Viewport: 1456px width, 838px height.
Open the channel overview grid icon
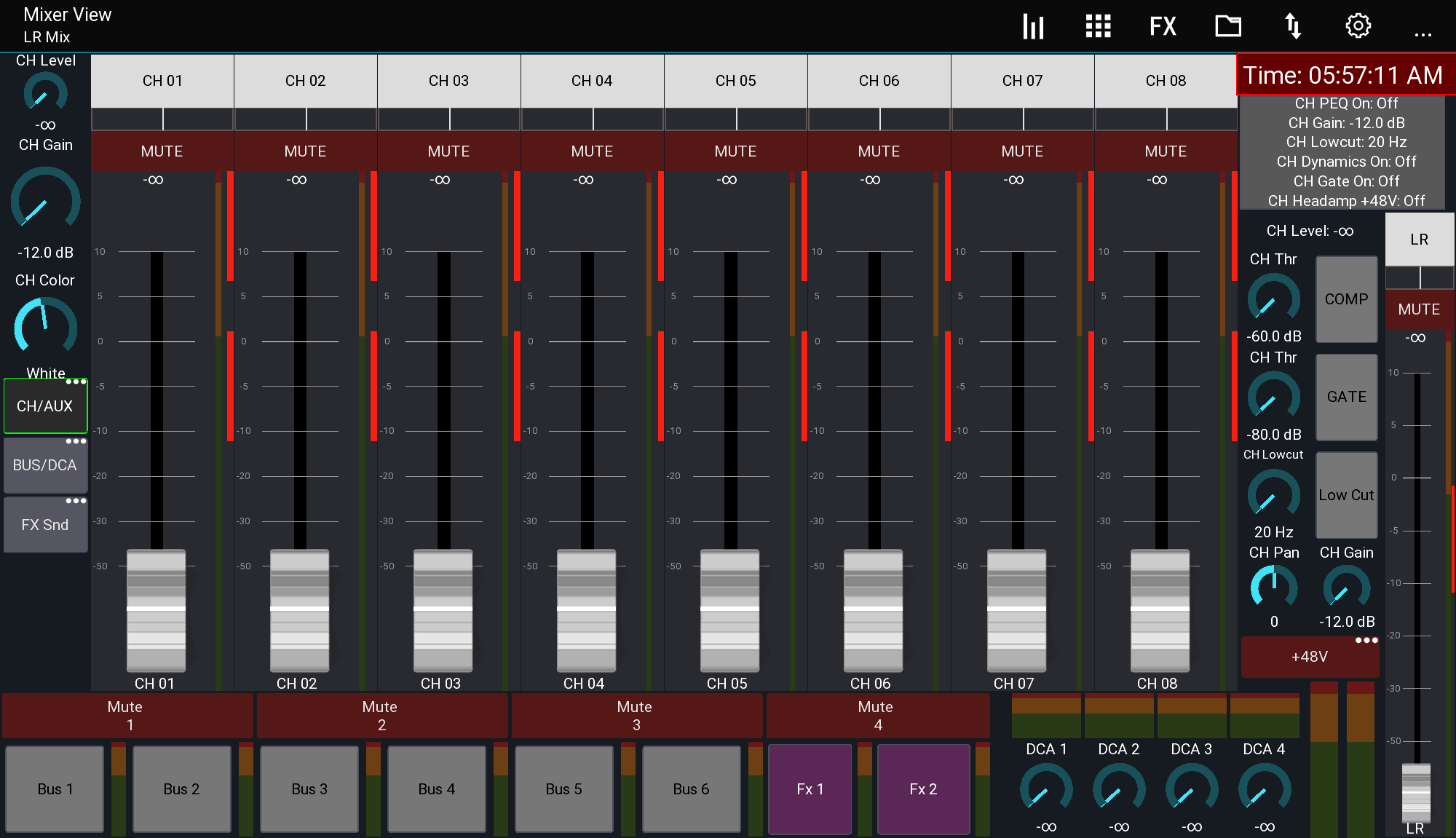1098,25
